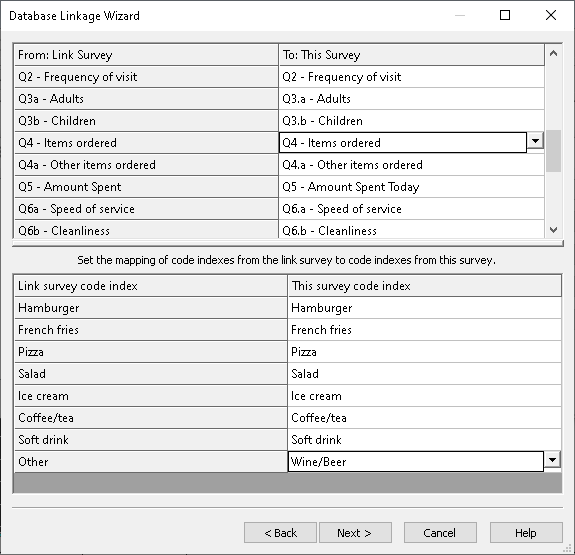Select the Q6.b - Cleanliness target cell
The height and width of the screenshot is (555, 575).
point(411,230)
